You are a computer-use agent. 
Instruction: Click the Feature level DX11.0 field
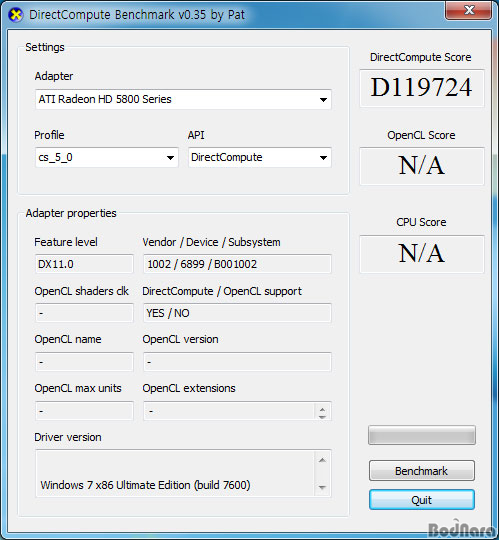(x=84, y=264)
